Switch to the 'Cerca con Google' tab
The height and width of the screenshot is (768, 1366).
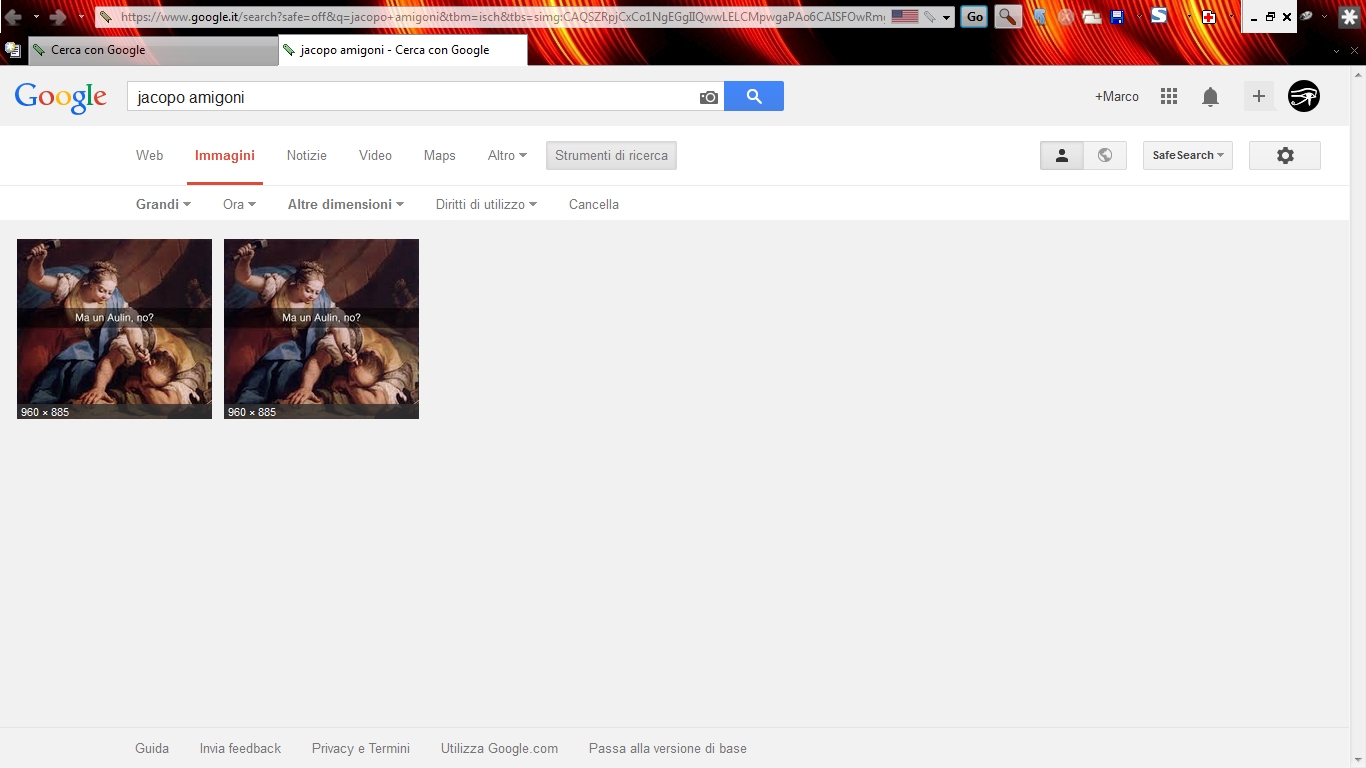tap(153, 50)
